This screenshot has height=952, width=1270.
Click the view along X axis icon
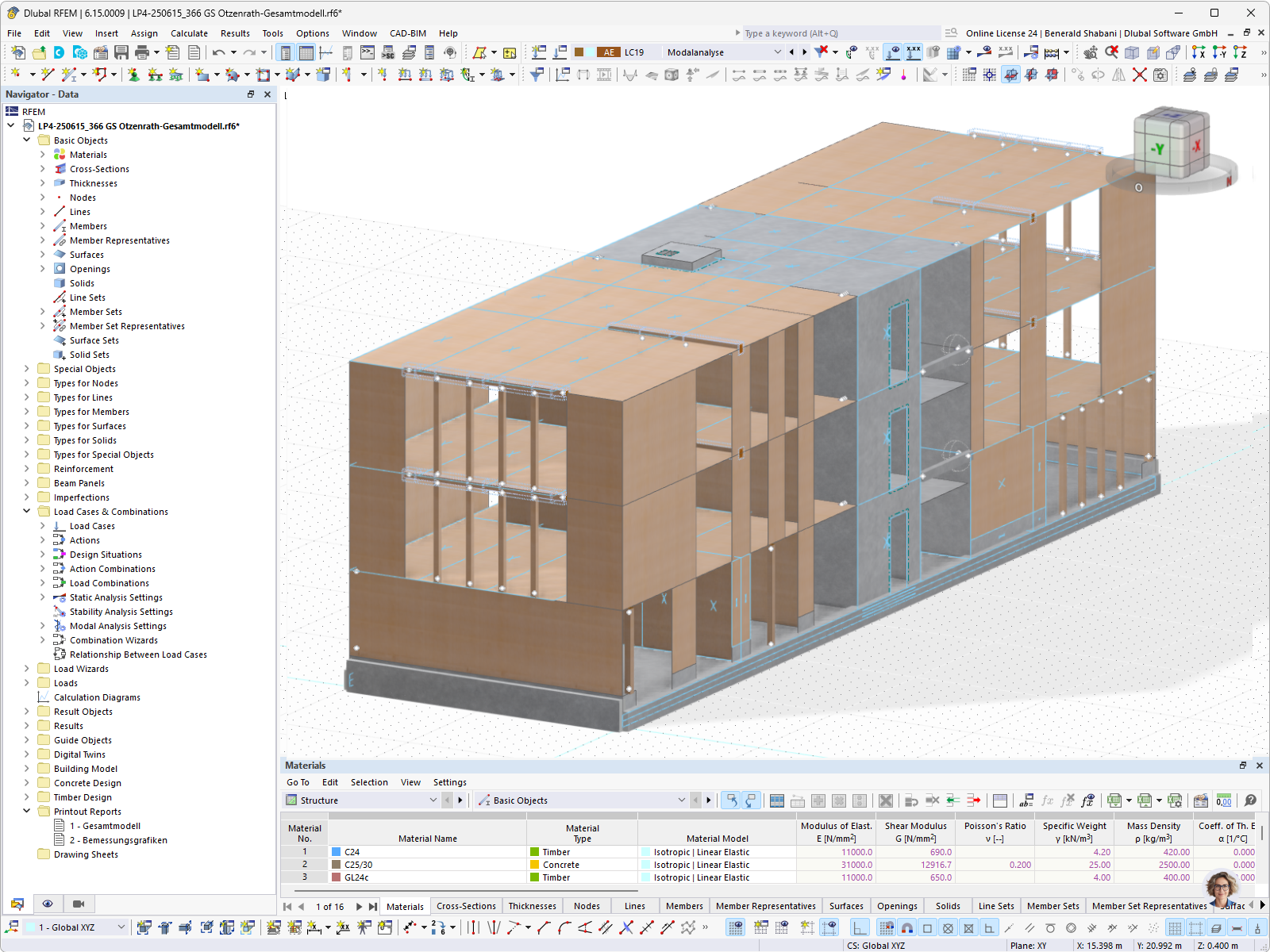[x=1199, y=52]
